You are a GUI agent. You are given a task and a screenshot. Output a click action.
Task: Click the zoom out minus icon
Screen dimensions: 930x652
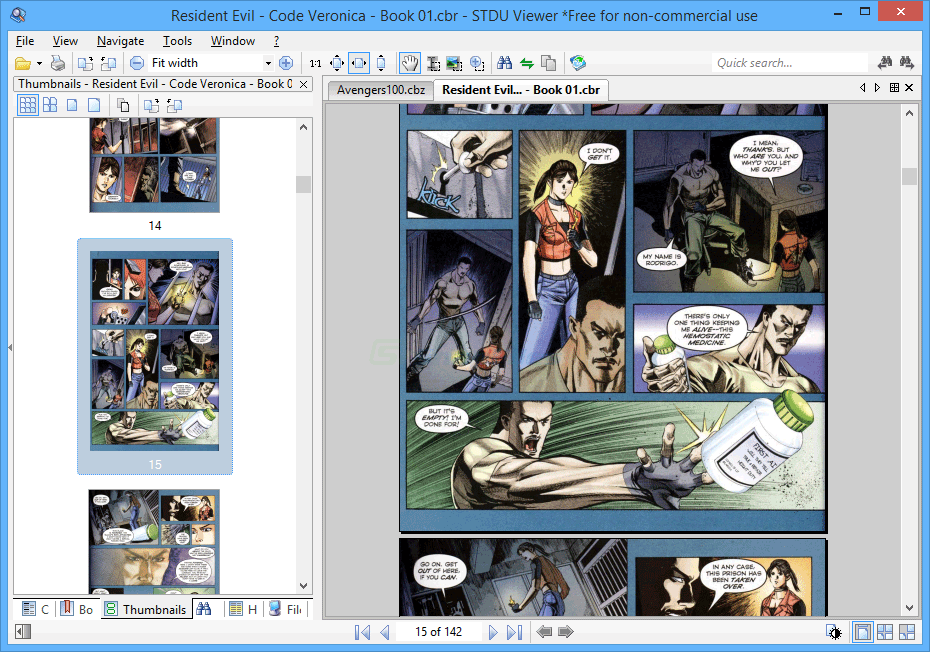tap(137, 63)
